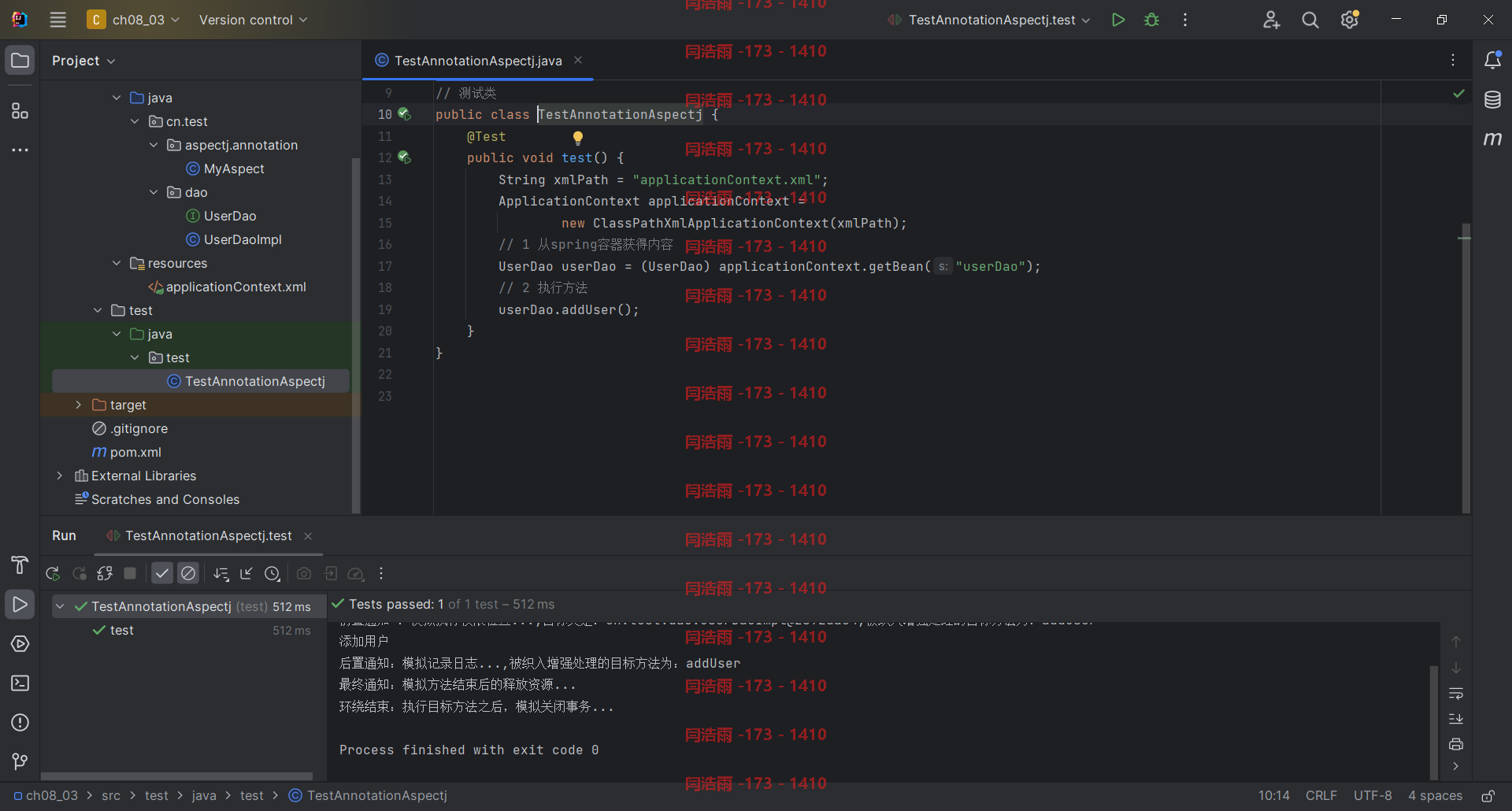This screenshot has width=1512, height=811.
Task: Stop the running process button
Action: (x=130, y=574)
